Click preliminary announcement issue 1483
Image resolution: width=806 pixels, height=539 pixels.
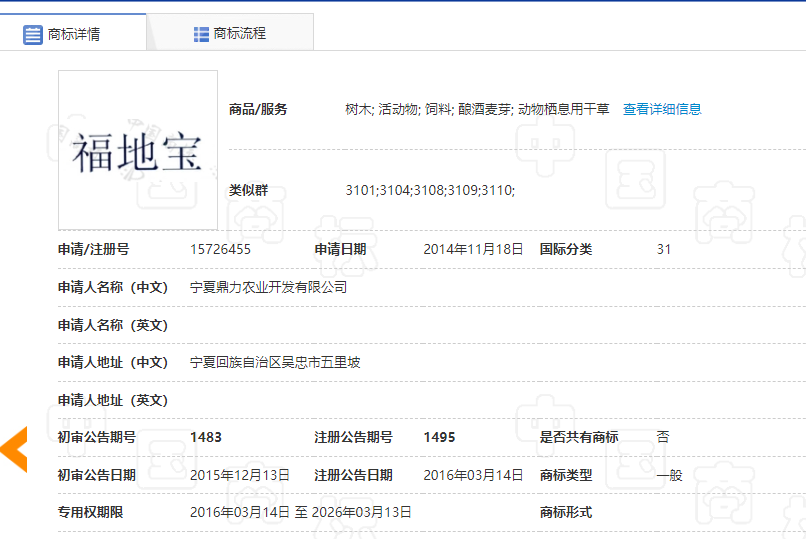(206, 437)
